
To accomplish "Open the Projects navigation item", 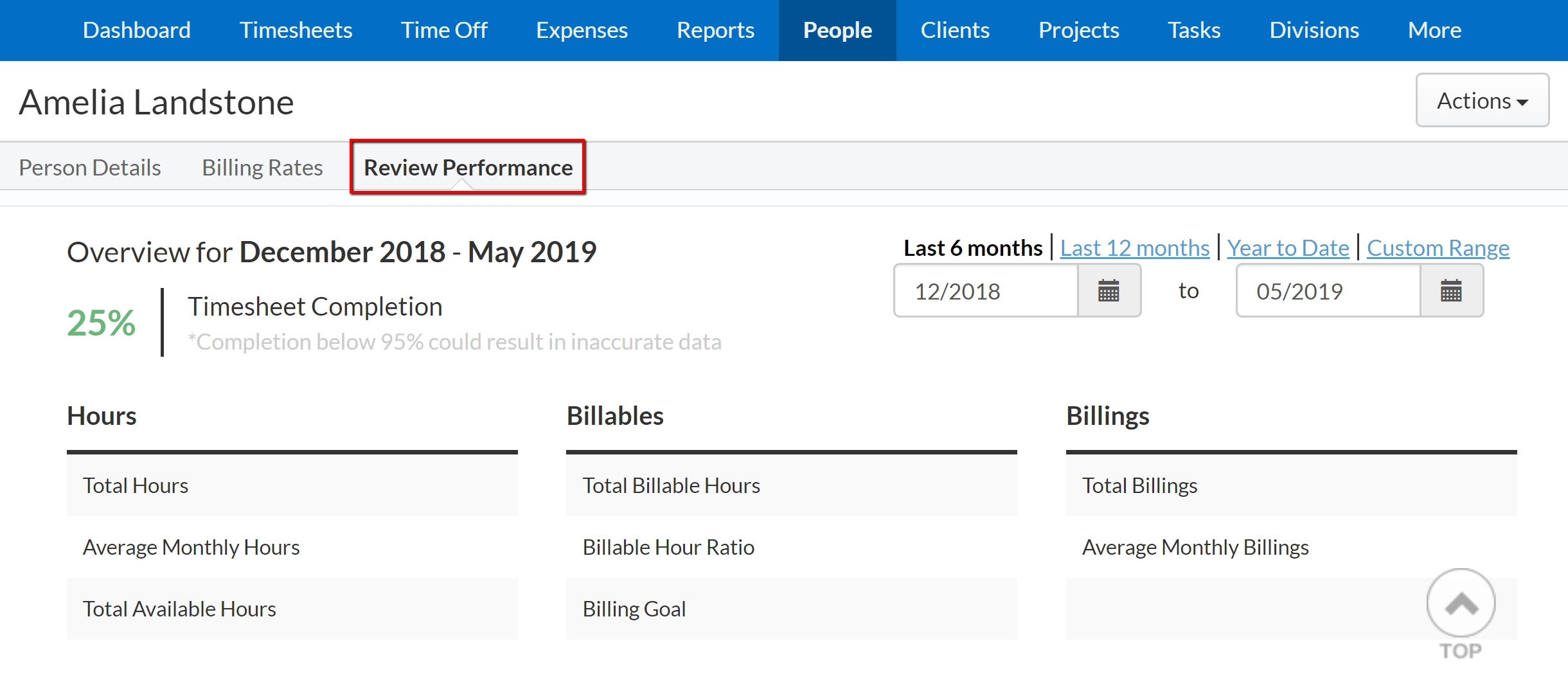I will 1079,30.
